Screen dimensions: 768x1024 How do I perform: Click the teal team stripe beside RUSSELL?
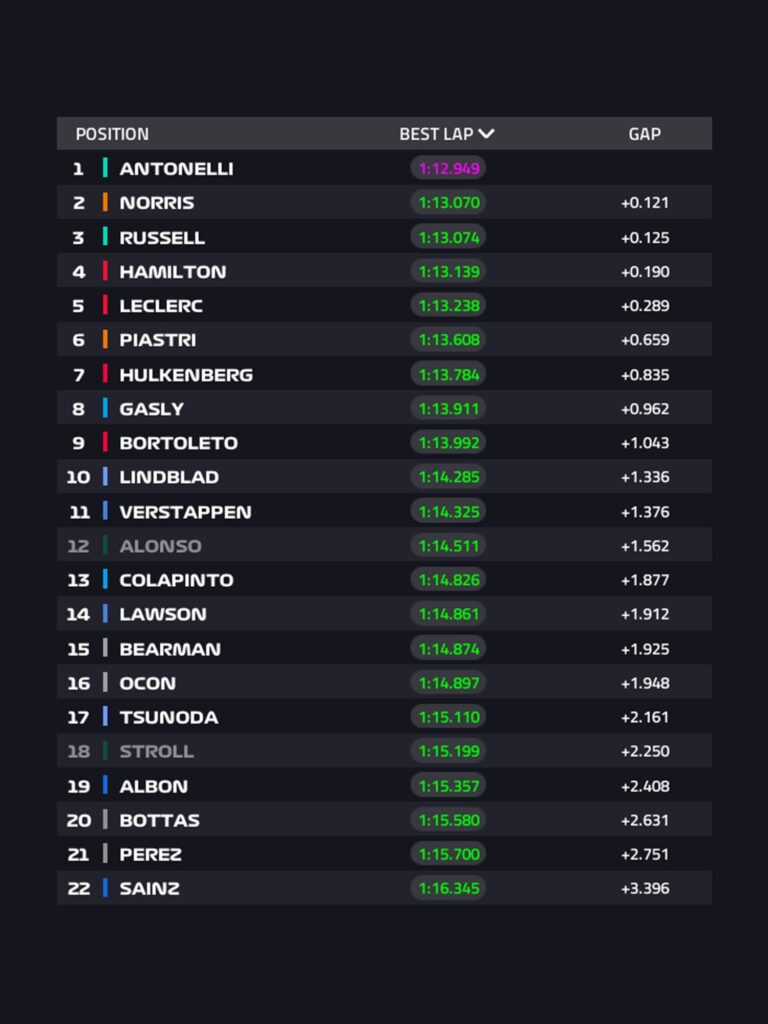(105, 236)
